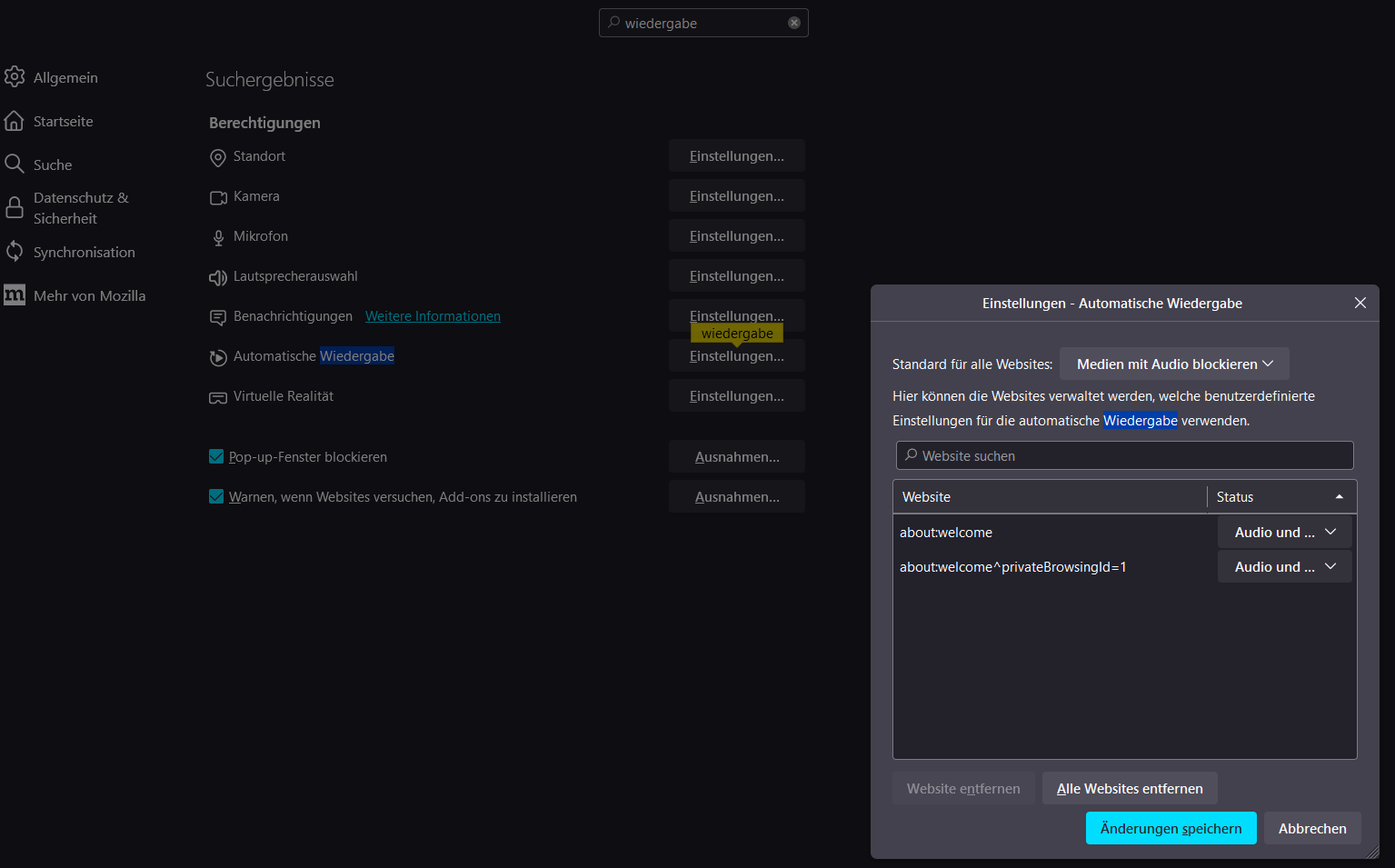Click the dialog resize grip
Image resolution: width=1395 pixels, height=868 pixels.
(1372, 852)
